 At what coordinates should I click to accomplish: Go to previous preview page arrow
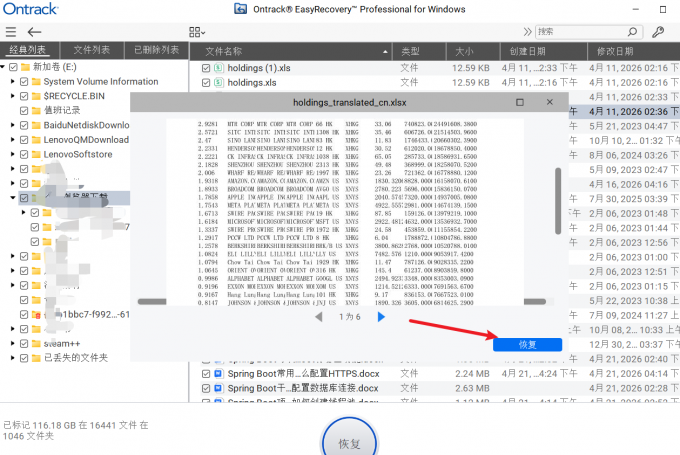[x=319, y=317]
